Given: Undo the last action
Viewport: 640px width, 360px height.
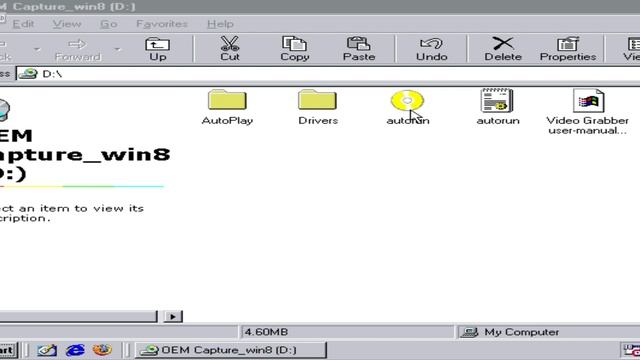Looking at the screenshot, I should (431, 49).
